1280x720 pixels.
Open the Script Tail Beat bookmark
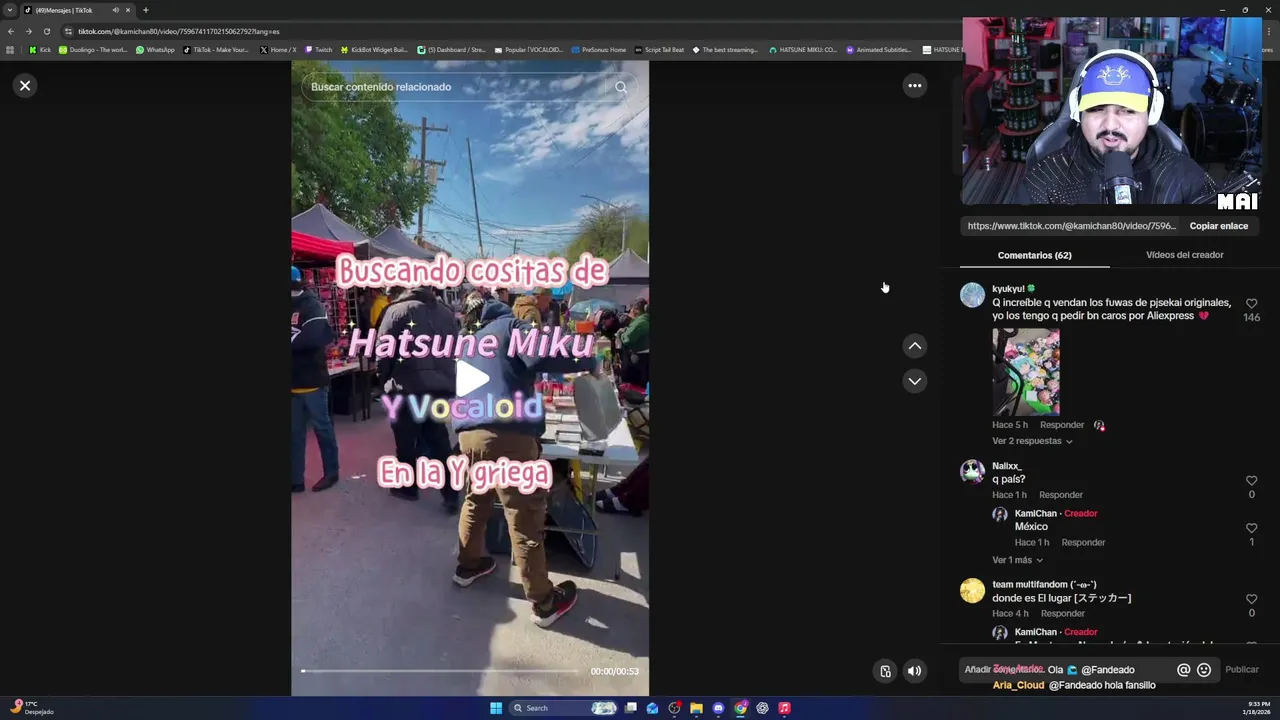click(660, 49)
